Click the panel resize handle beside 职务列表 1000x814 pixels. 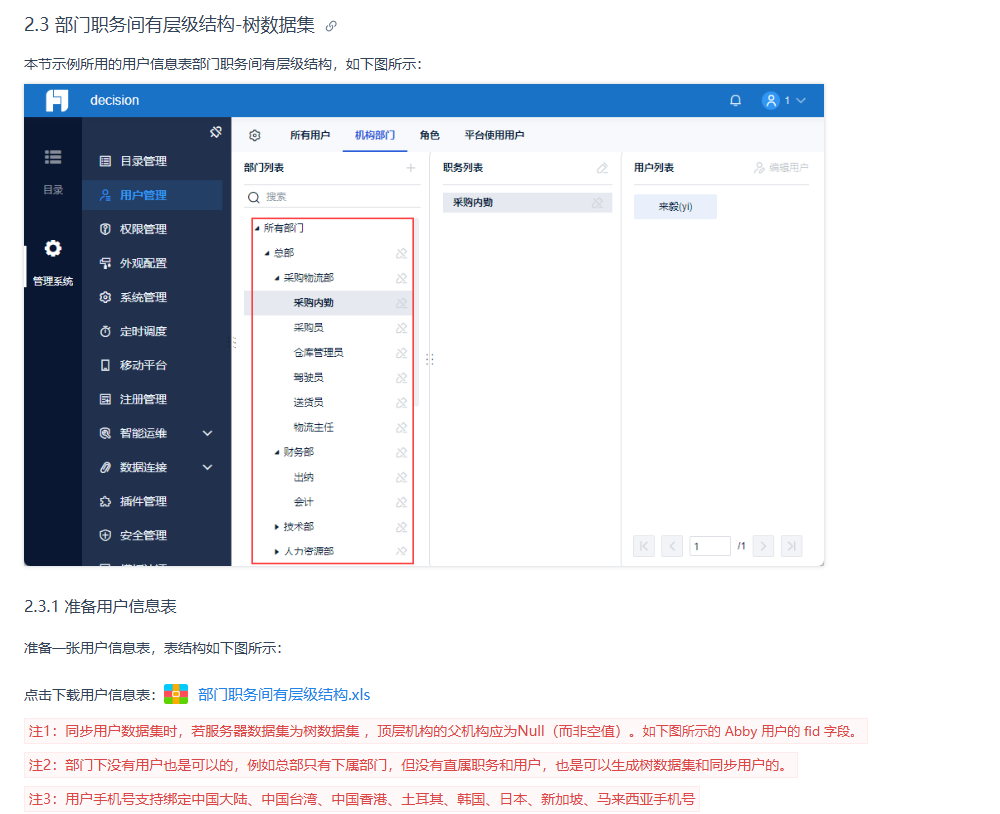click(x=430, y=360)
